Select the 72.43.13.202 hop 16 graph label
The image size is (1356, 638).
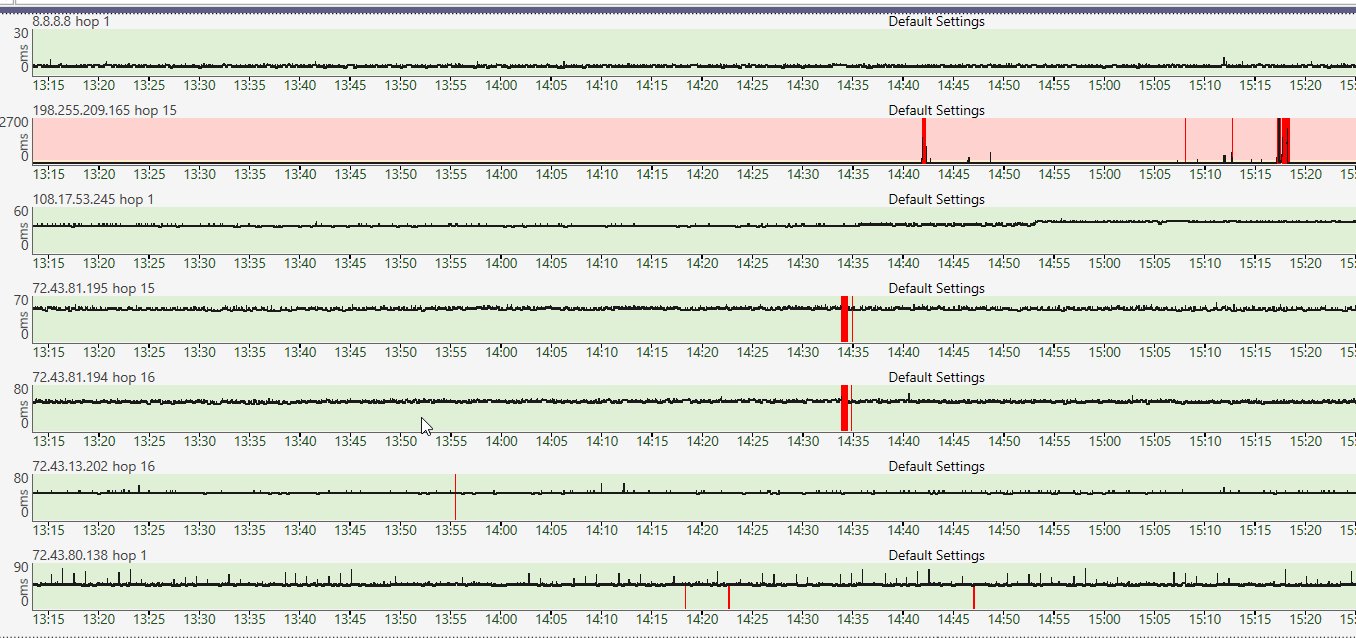tap(93, 466)
